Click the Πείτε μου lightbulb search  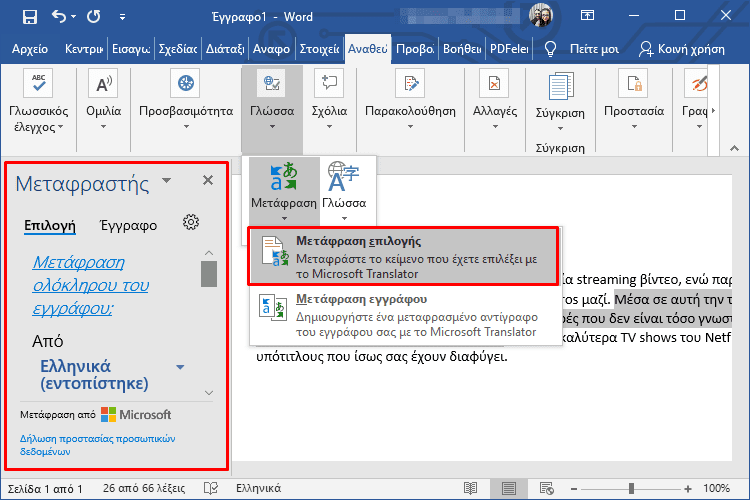click(x=582, y=49)
